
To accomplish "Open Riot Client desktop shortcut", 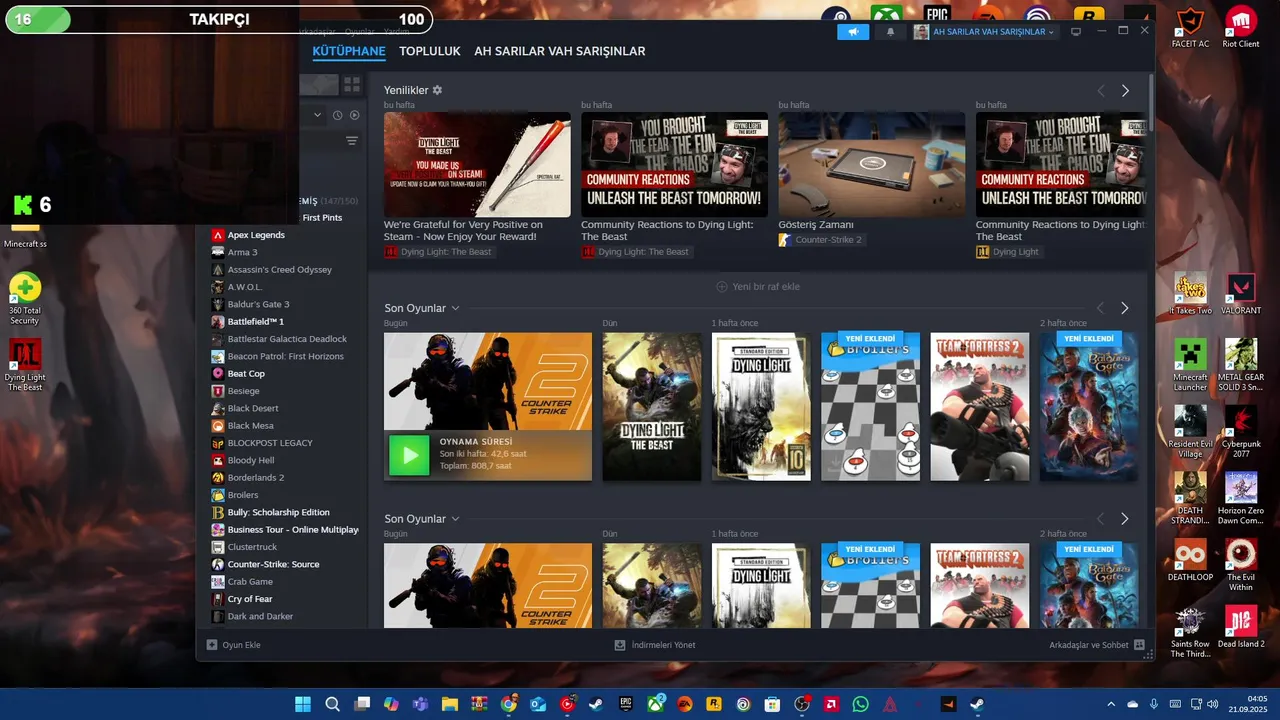I will (x=1241, y=28).
